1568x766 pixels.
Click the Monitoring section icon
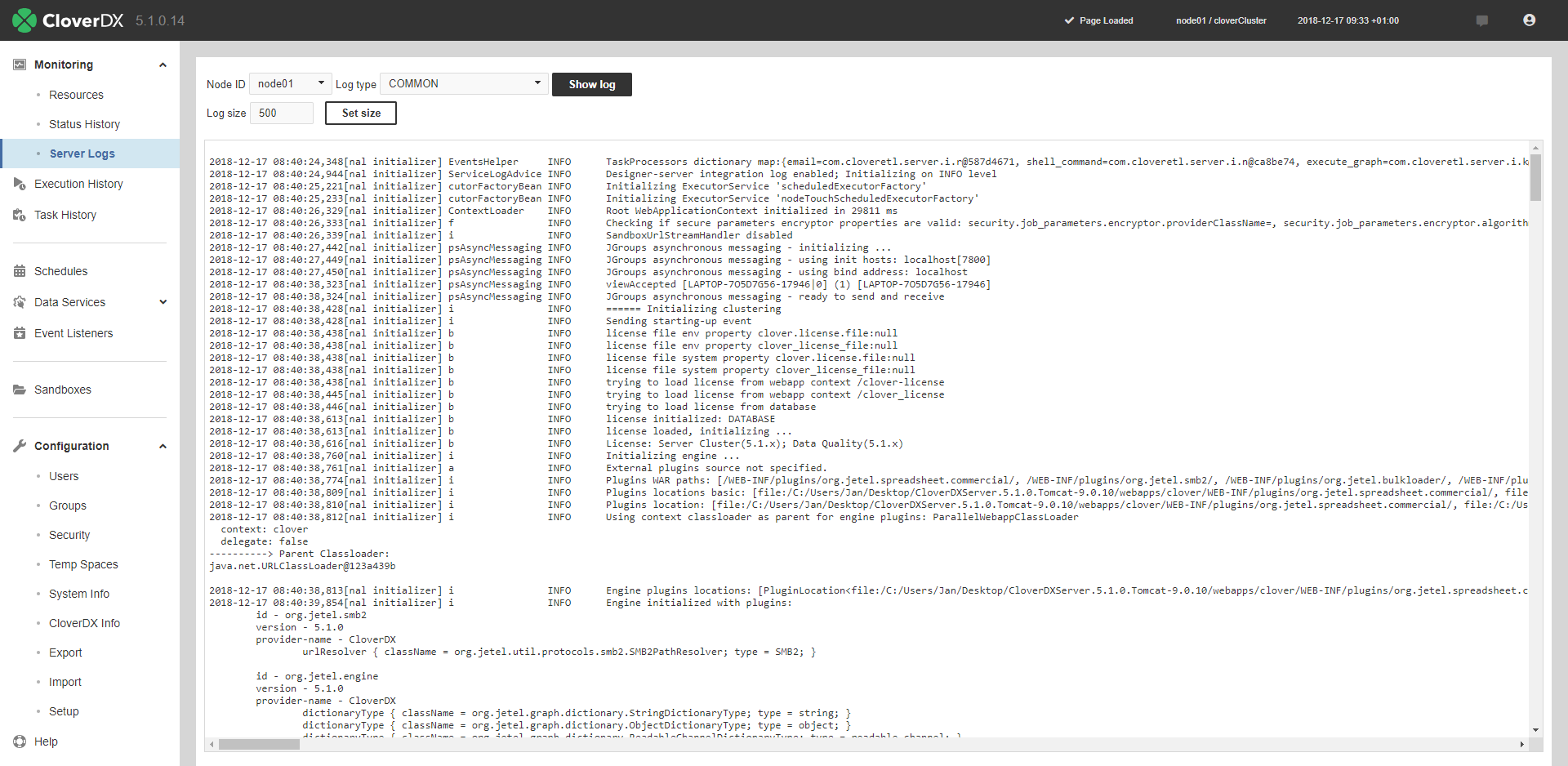(x=20, y=65)
